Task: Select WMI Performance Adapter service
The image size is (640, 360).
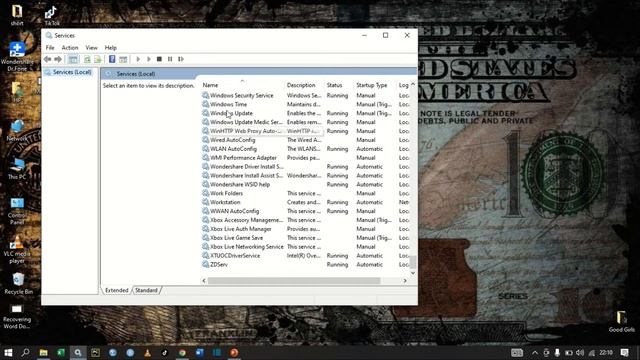Action: 305,158
